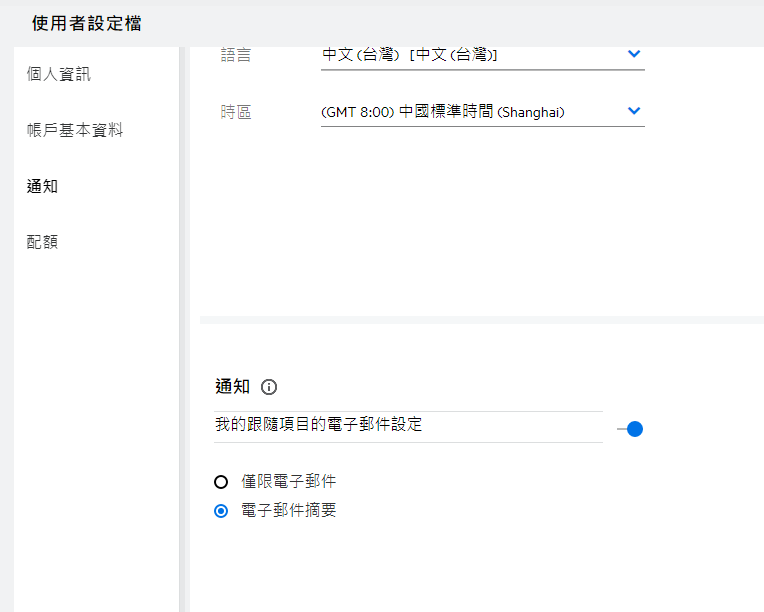Click the 電子郵件摘要 label text
Screen dimensions: 764x612
(289, 511)
